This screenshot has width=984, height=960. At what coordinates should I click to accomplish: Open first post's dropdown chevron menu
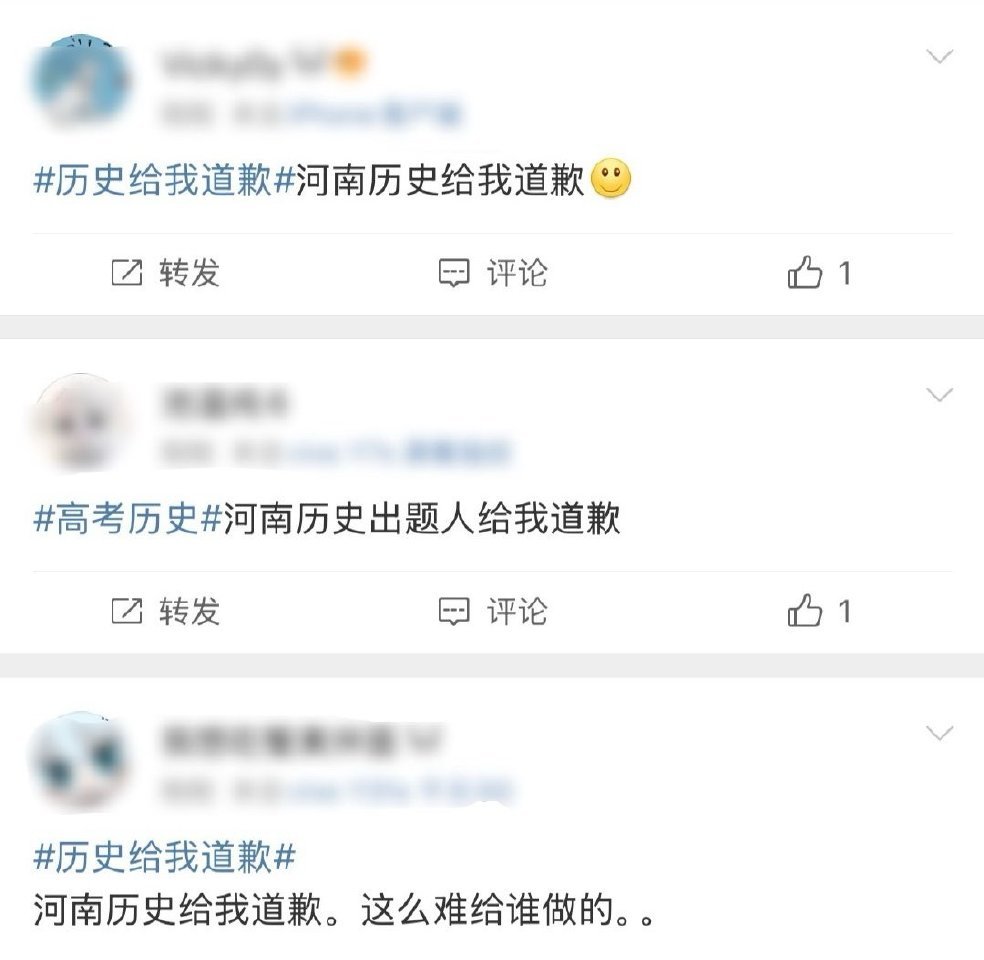click(939, 56)
